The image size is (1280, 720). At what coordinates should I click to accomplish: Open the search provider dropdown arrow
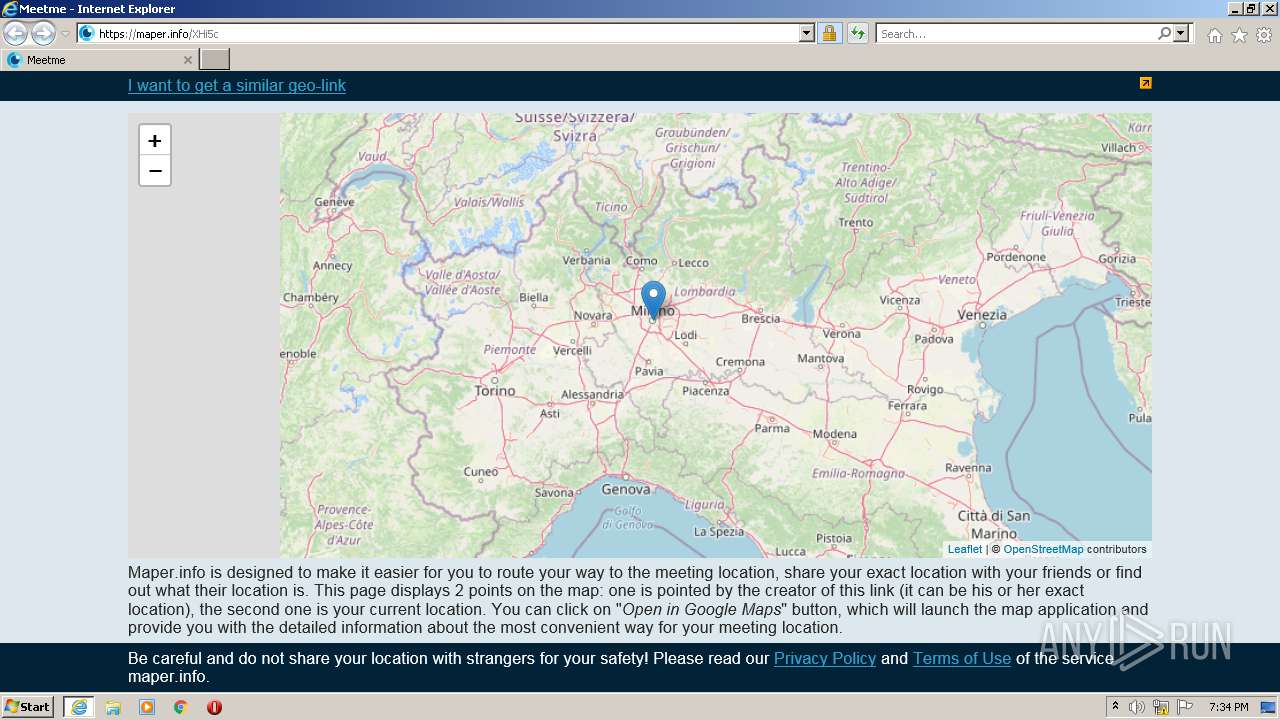[x=1181, y=33]
